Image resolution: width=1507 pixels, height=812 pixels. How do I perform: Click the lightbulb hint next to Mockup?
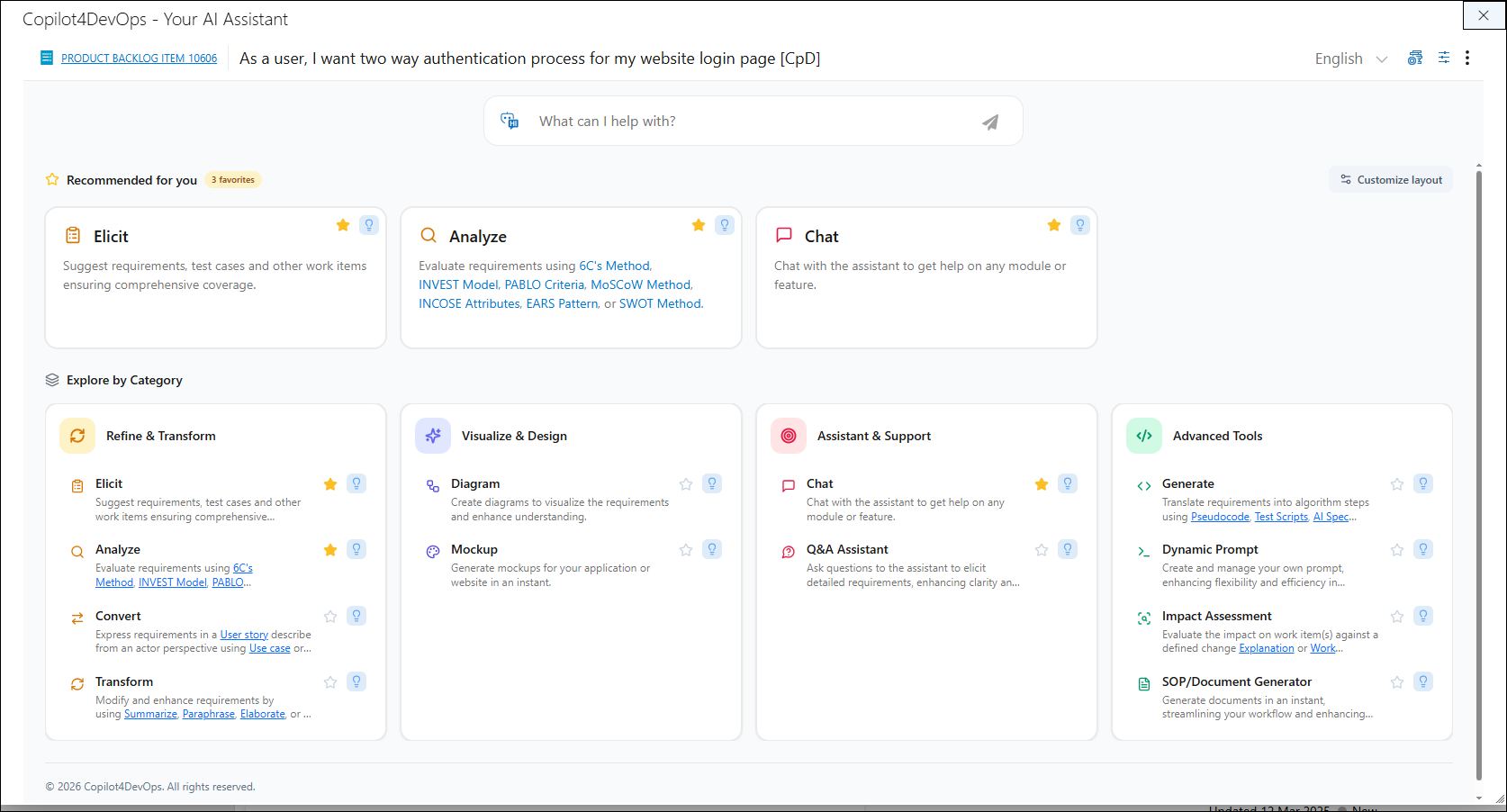pos(712,549)
